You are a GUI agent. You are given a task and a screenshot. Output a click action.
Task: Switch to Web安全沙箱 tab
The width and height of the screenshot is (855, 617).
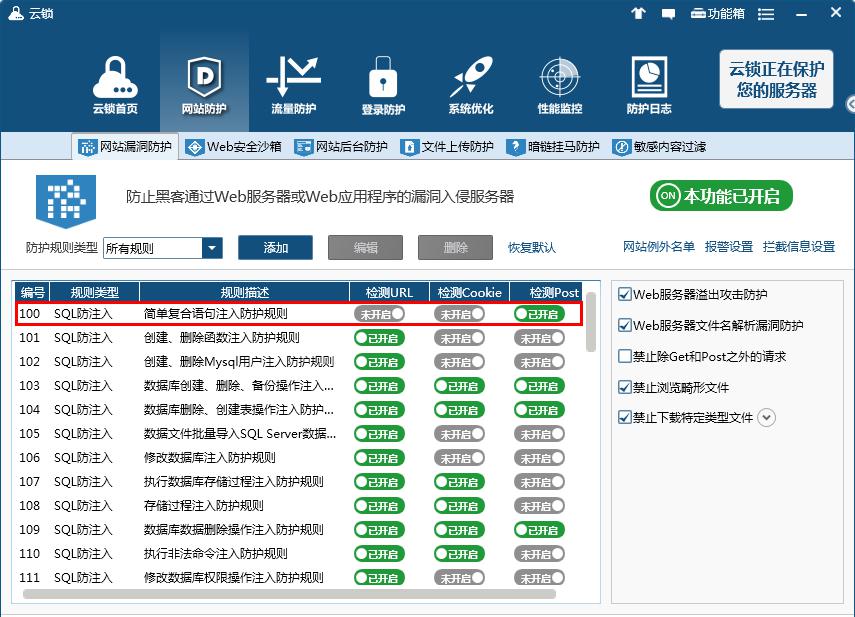[230, 147]
